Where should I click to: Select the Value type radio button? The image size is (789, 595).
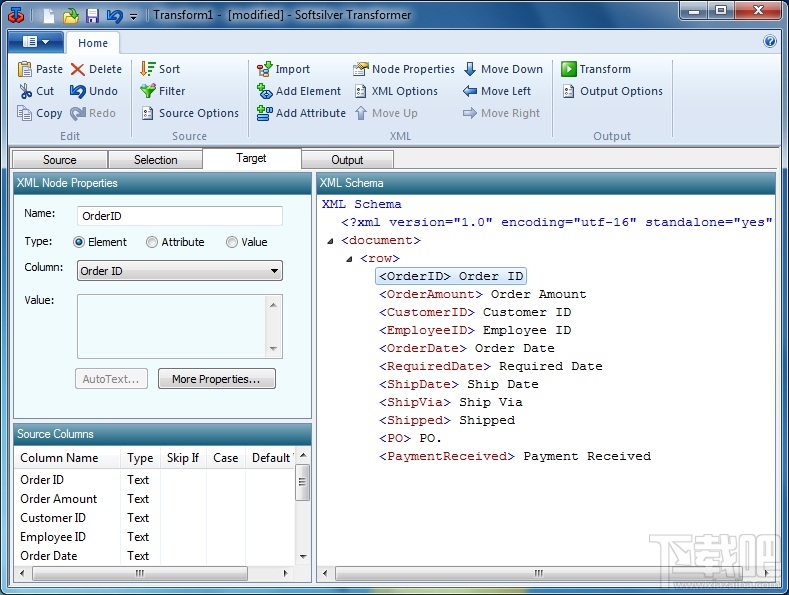(231, 242)
